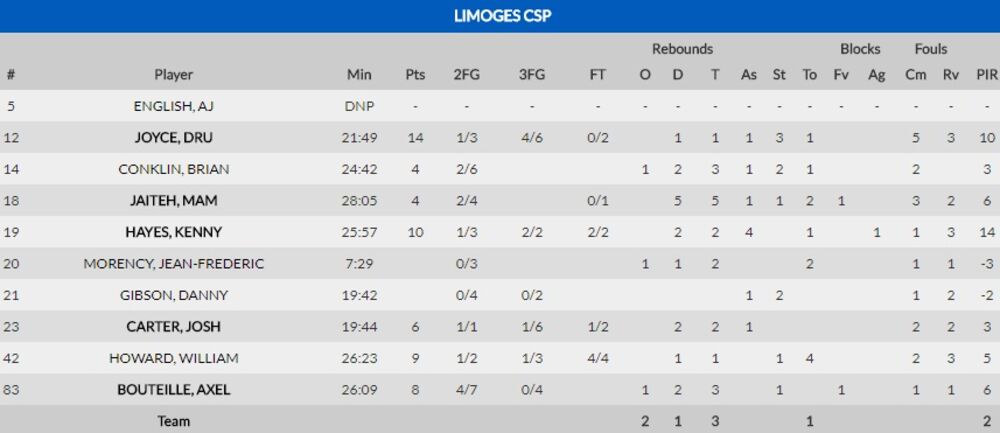Click the Rebounds group header
Viewport: 1000px width, 433px height.
[682, 49]
